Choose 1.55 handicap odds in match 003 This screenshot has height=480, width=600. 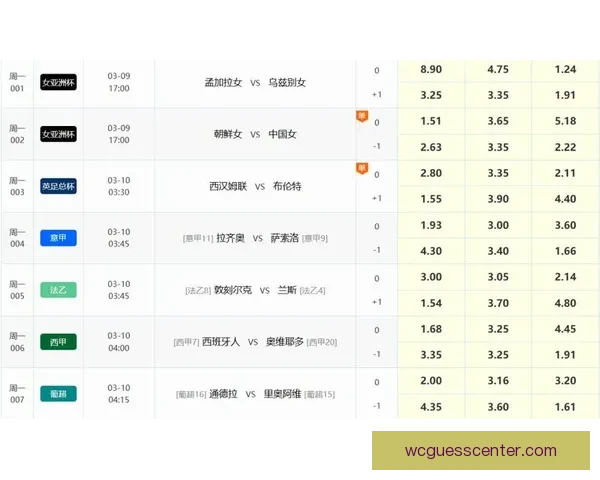[x=431, y=199]
